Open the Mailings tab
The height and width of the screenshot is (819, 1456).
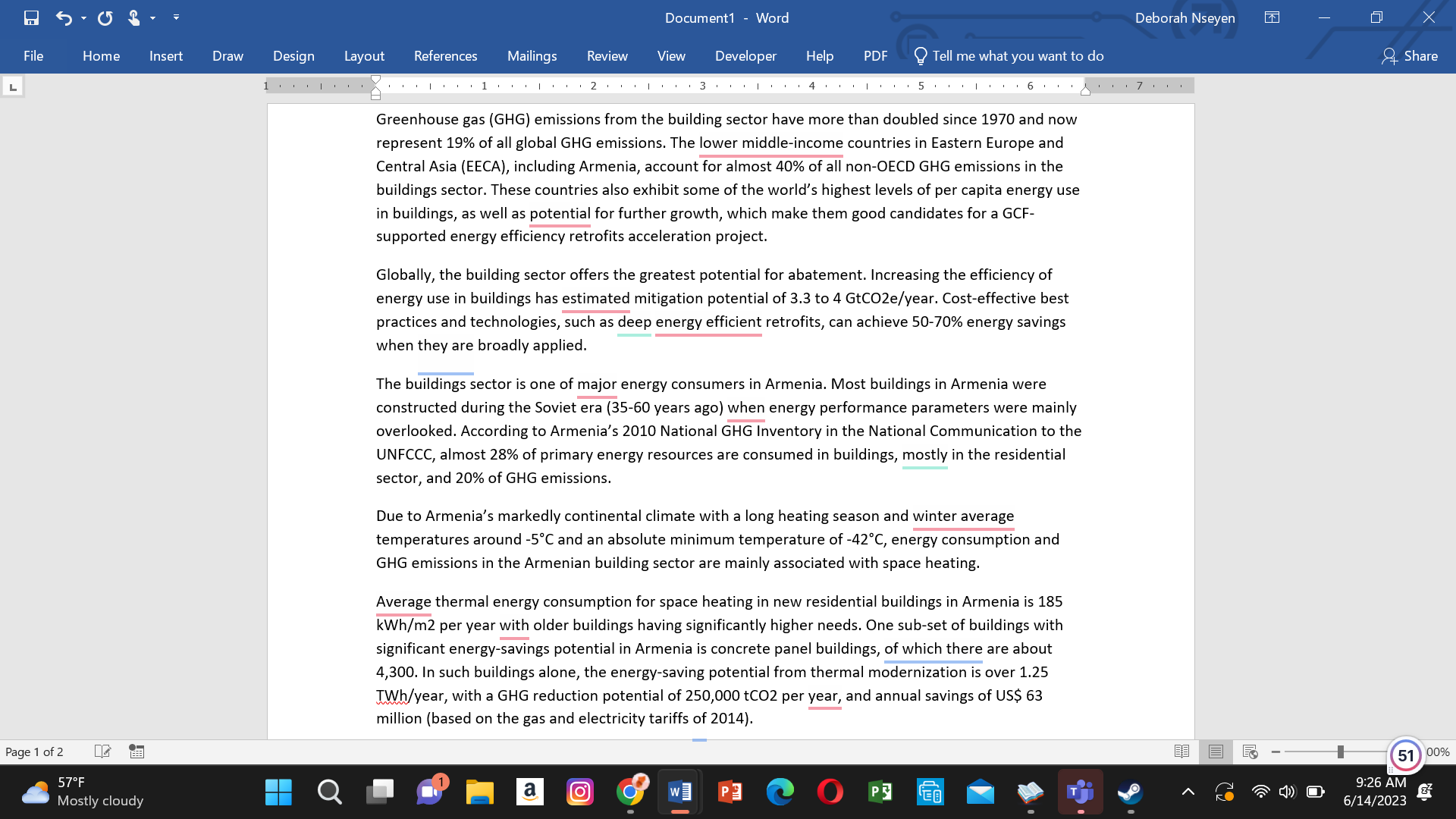[x=532, y=55]
